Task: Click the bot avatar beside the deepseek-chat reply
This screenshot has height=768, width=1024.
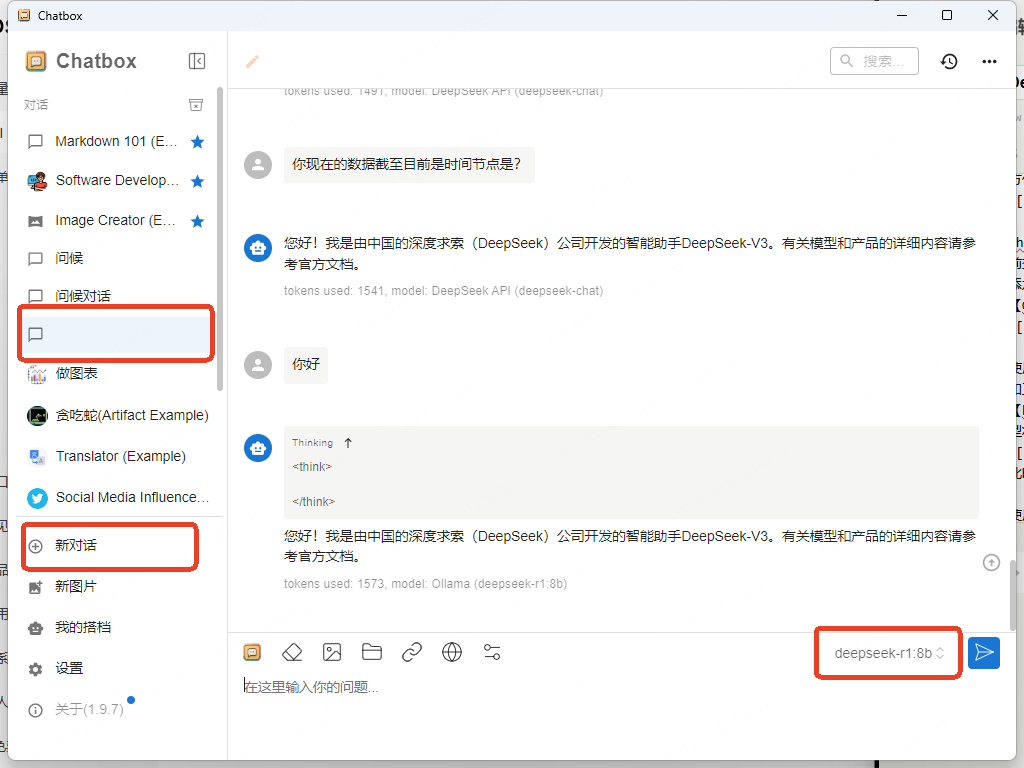Action: tap(258, 248)
